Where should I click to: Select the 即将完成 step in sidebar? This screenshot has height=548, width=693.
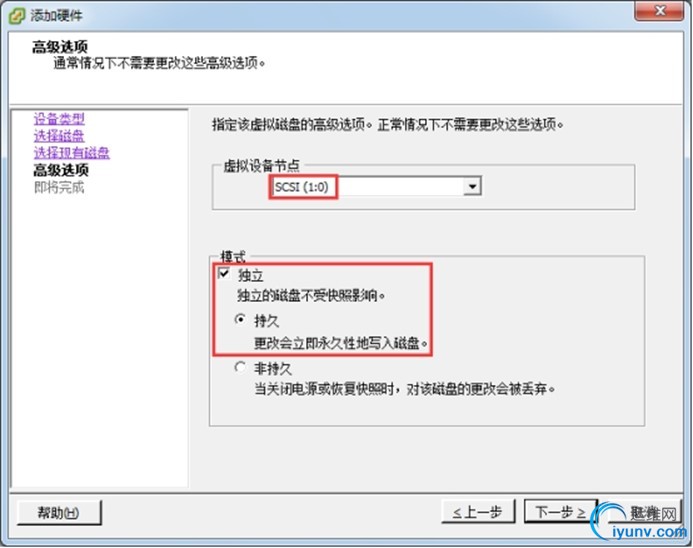click(x=59, y=187)
